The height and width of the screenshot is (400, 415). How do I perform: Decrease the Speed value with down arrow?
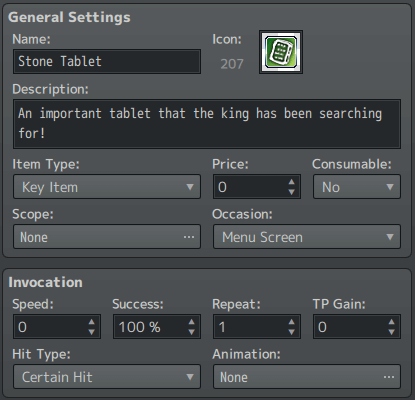point(92,332)
